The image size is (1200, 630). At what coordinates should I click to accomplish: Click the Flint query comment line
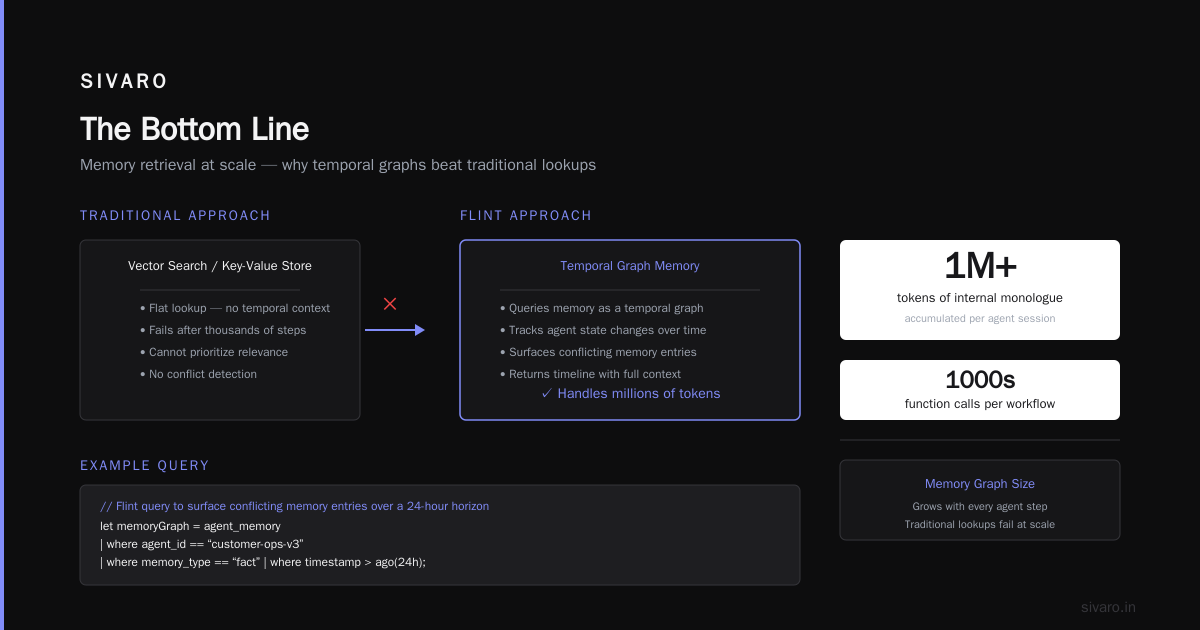295,506
